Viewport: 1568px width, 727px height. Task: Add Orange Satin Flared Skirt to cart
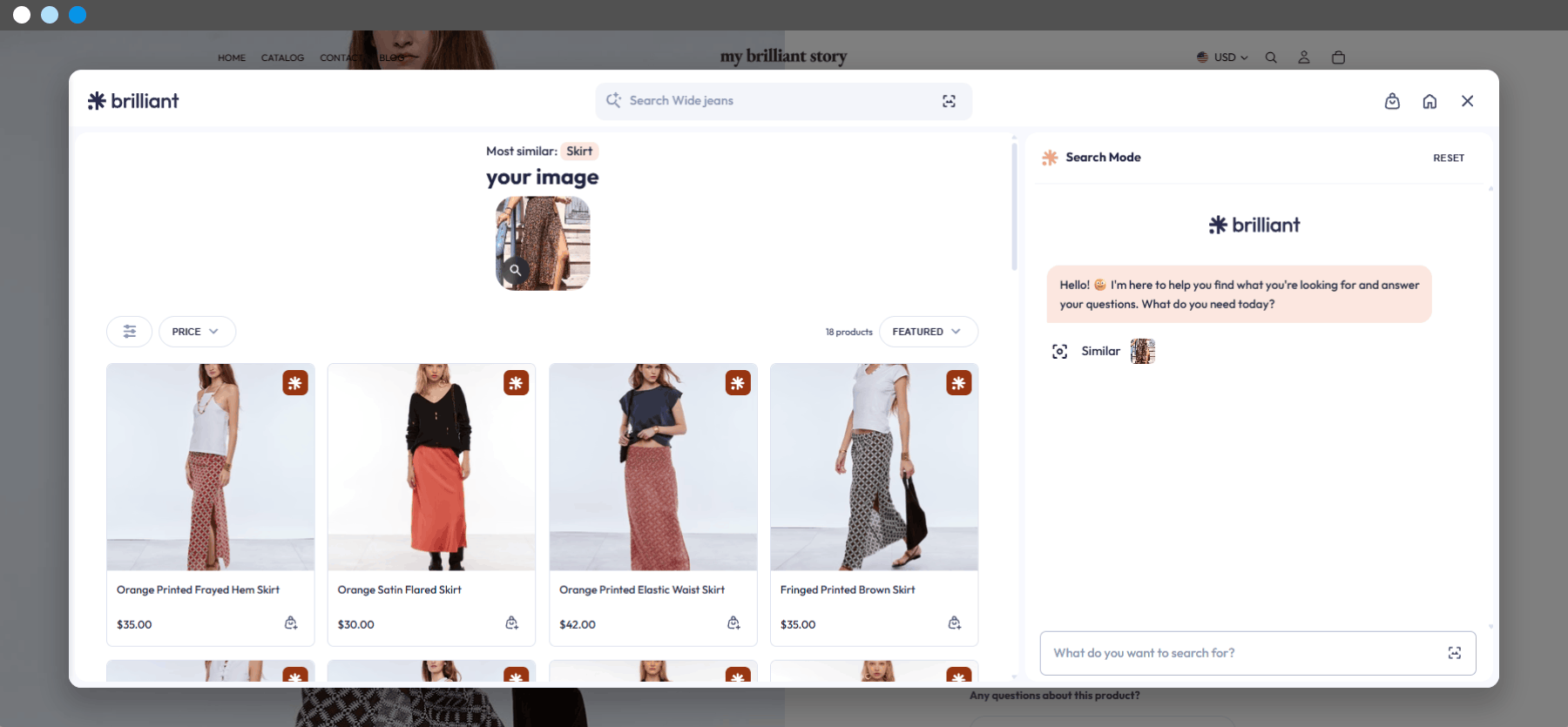coord(512,623)
